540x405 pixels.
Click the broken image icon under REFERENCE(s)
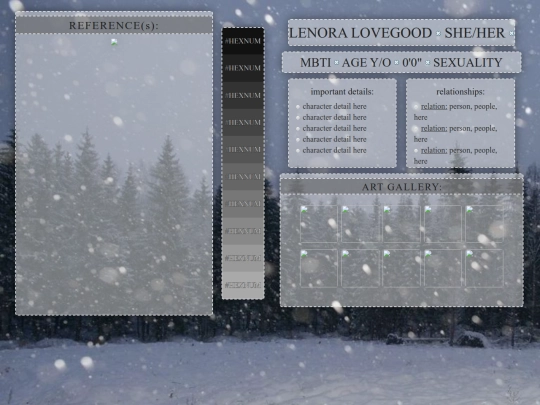(114, 42)
